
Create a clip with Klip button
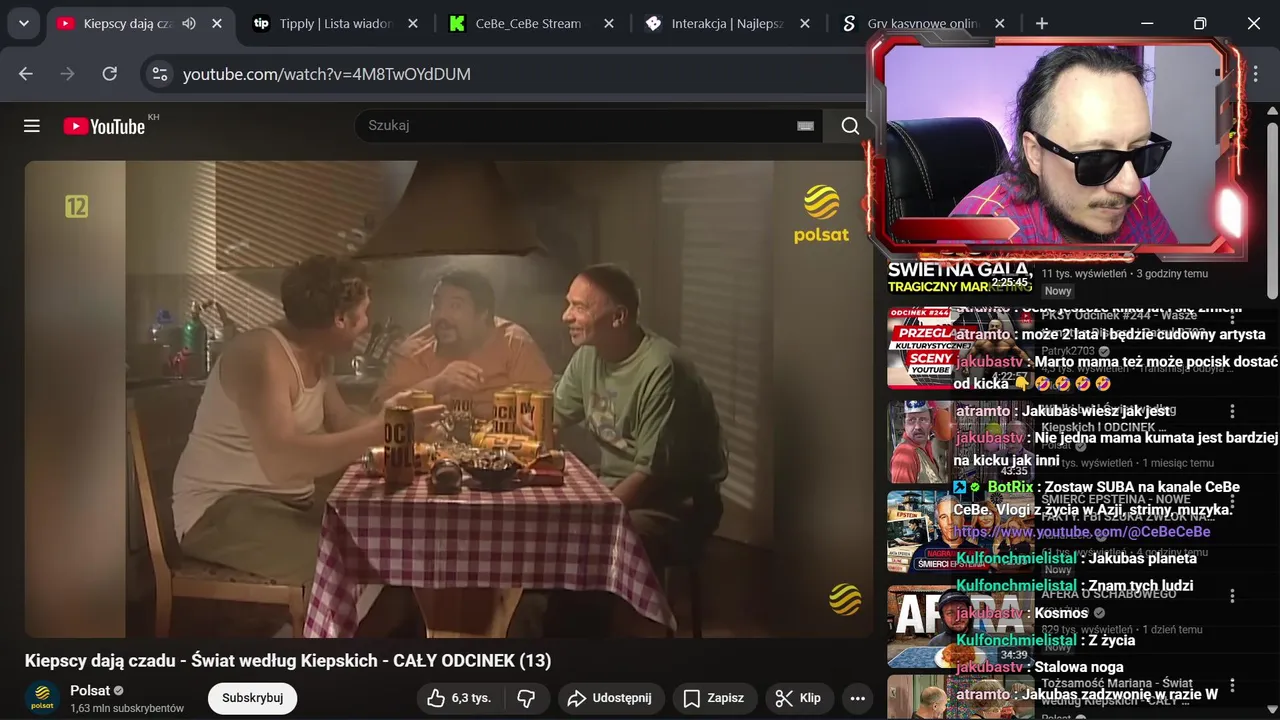tap(799, 698)
